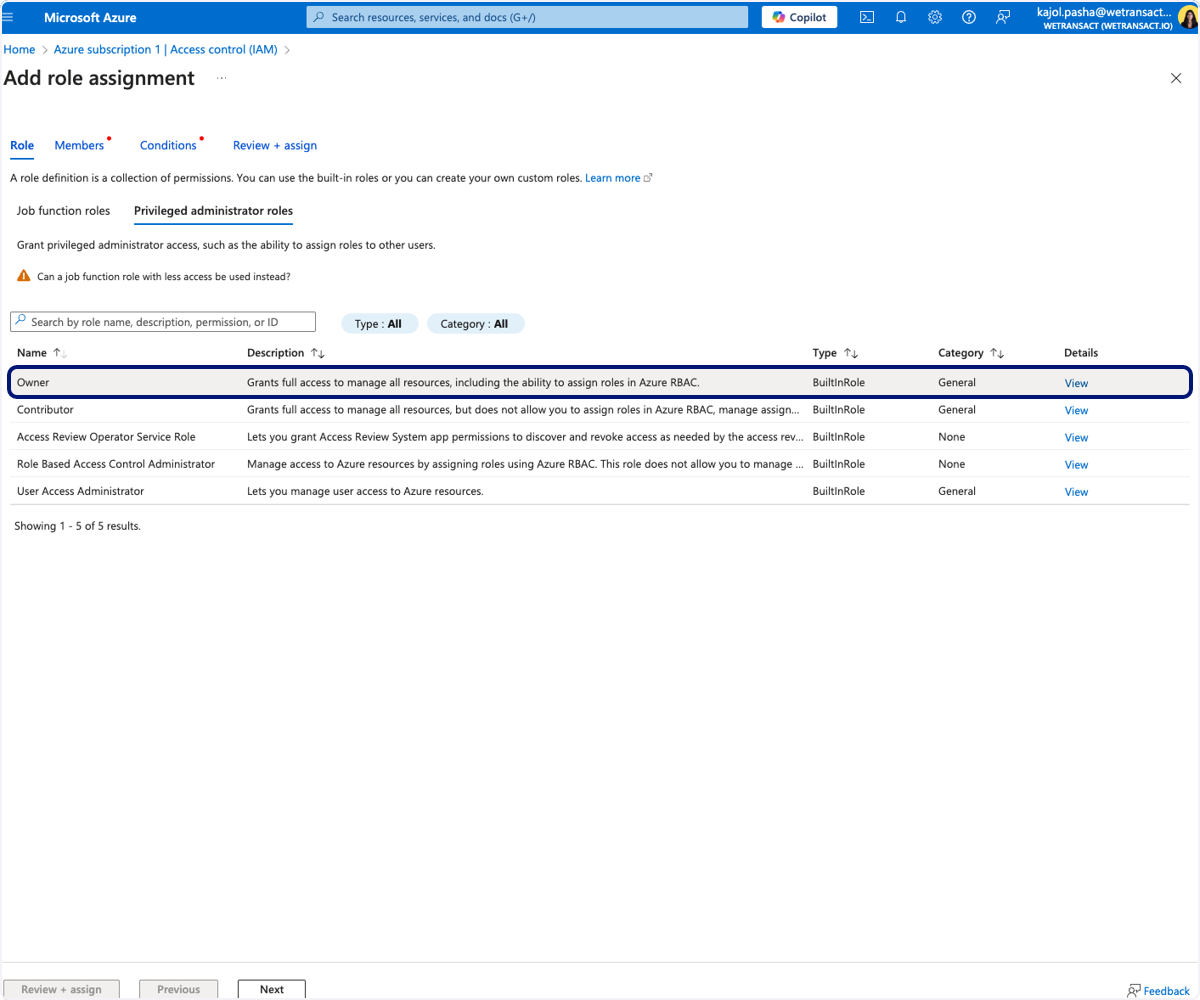
Task: Select Role Based Access Control Administrator
Action: point(601,464)
